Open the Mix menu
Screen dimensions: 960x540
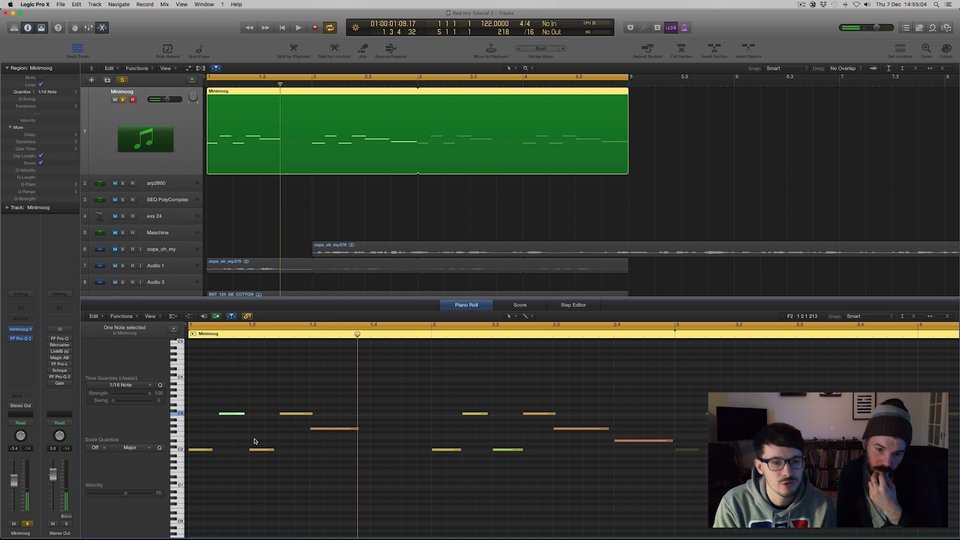tap(165, 4)
